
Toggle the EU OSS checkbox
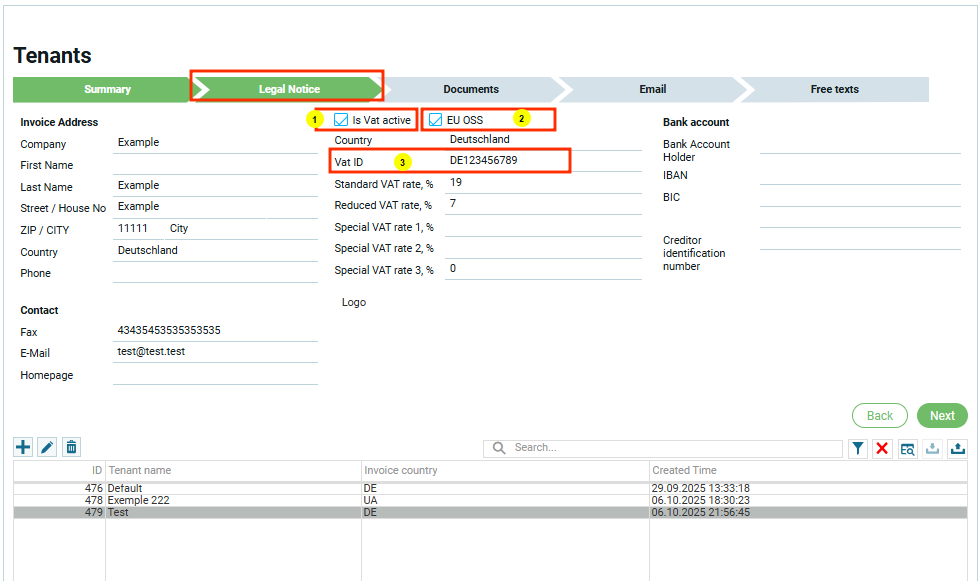click(436, 120)
